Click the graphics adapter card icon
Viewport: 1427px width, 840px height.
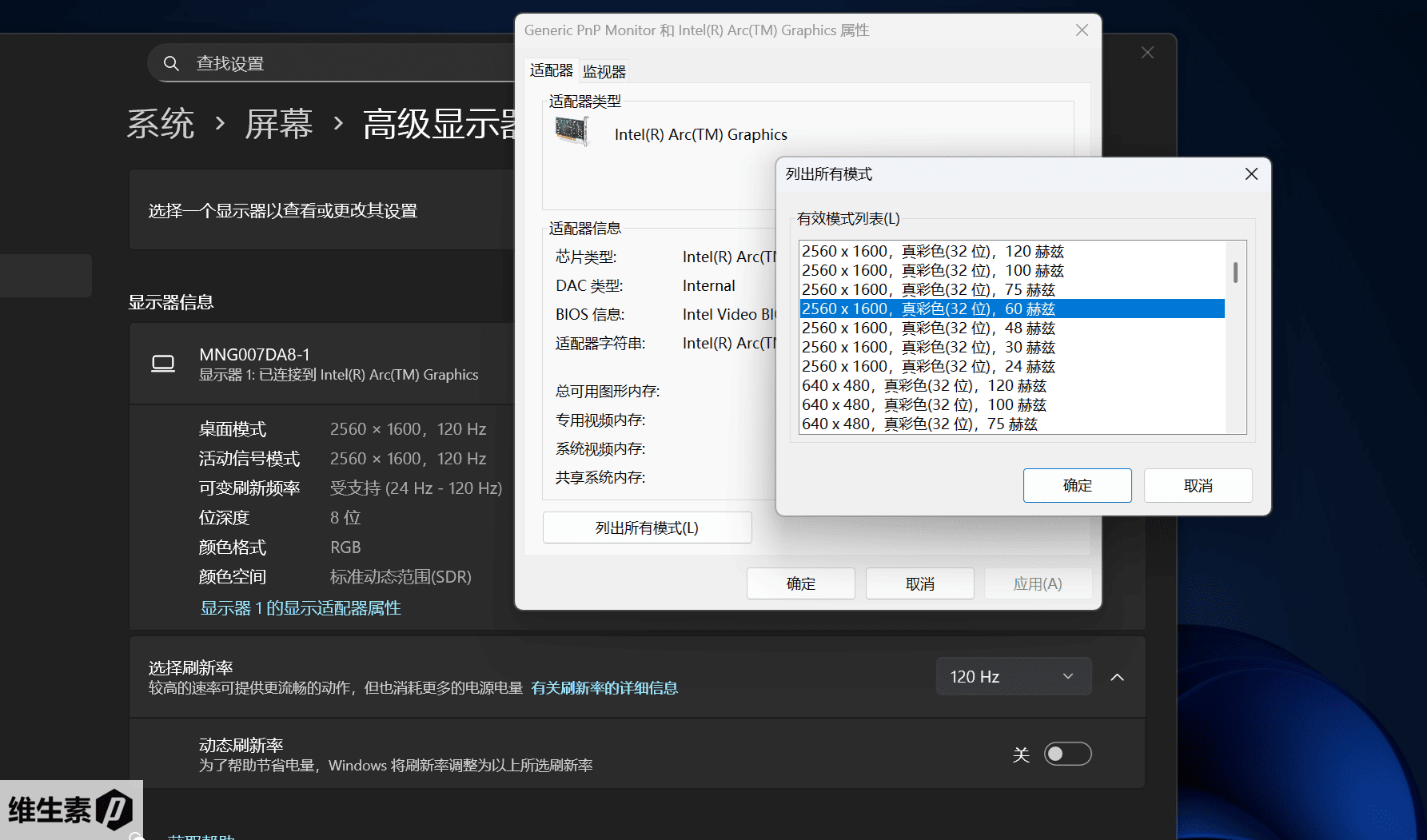(x=571, y=131)
